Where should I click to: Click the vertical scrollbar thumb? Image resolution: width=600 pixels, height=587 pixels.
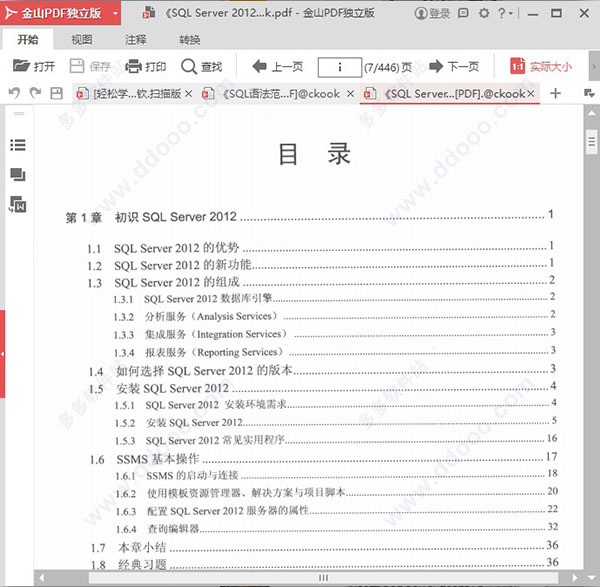pyautogui.click(x=592, y=142)
